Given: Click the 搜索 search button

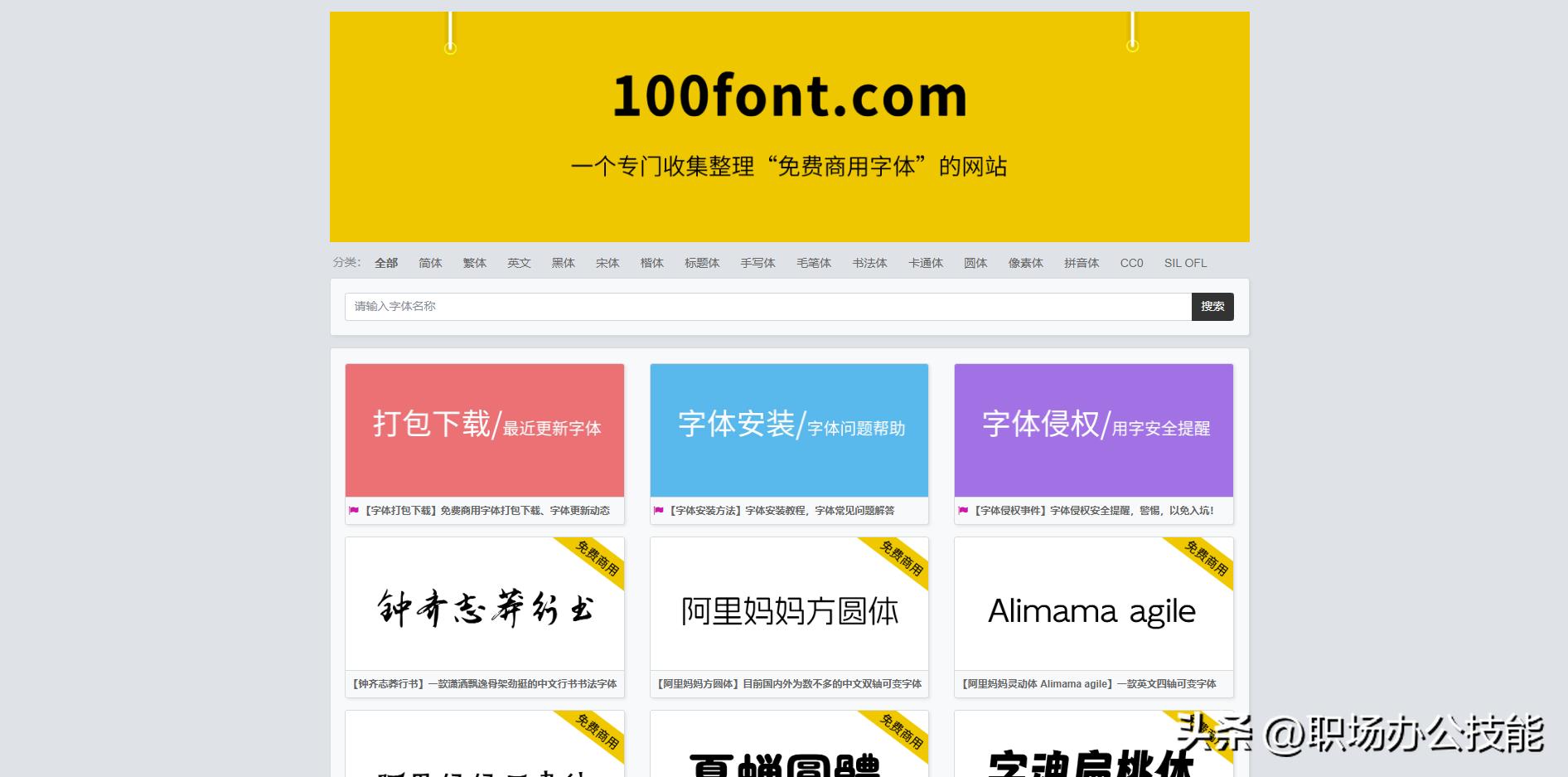Looking at the screenshot, I should click(1212, 306).
